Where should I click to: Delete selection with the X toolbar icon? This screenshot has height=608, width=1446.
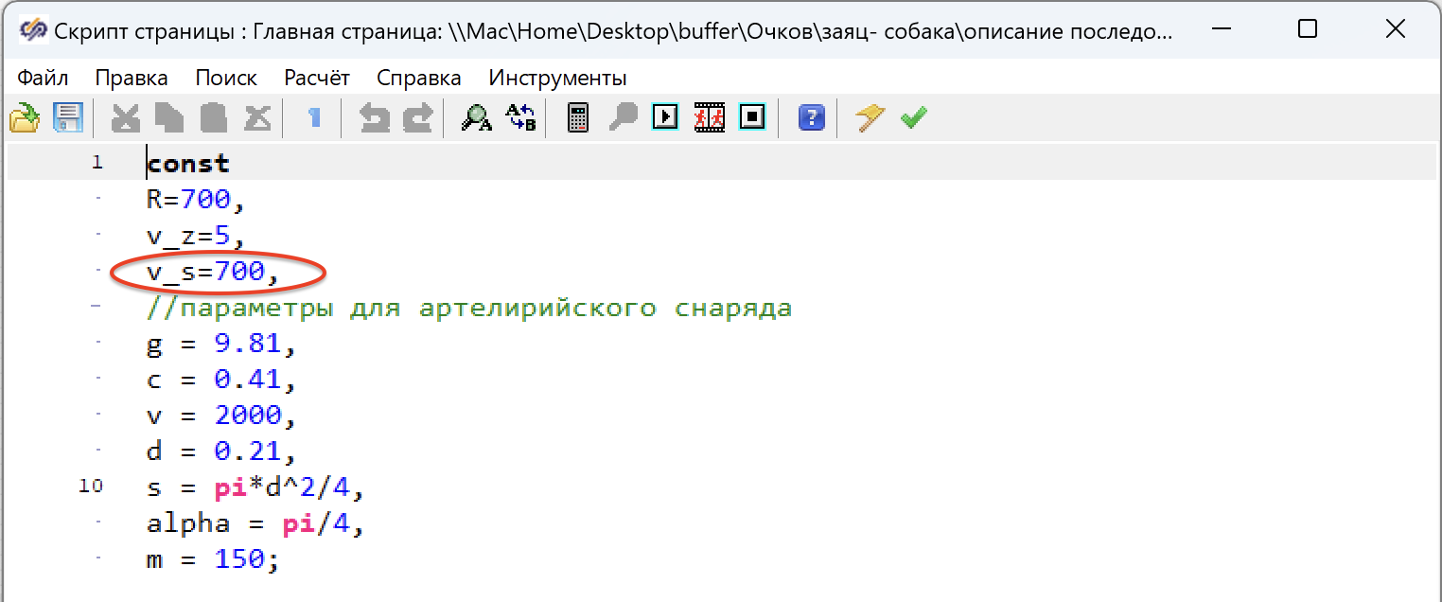coord(258,118)
